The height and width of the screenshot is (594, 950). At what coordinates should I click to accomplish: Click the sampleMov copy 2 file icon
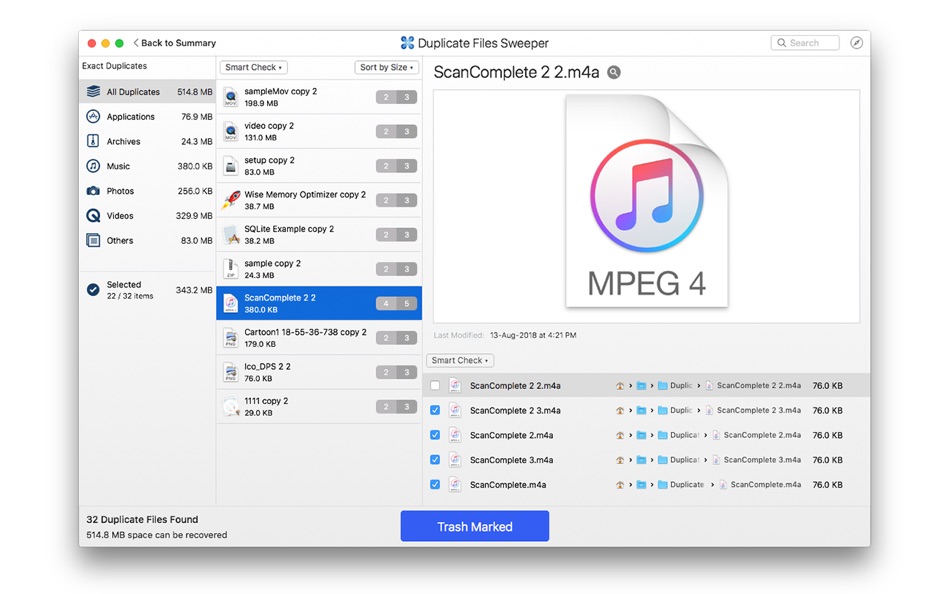tap(230, 97)
